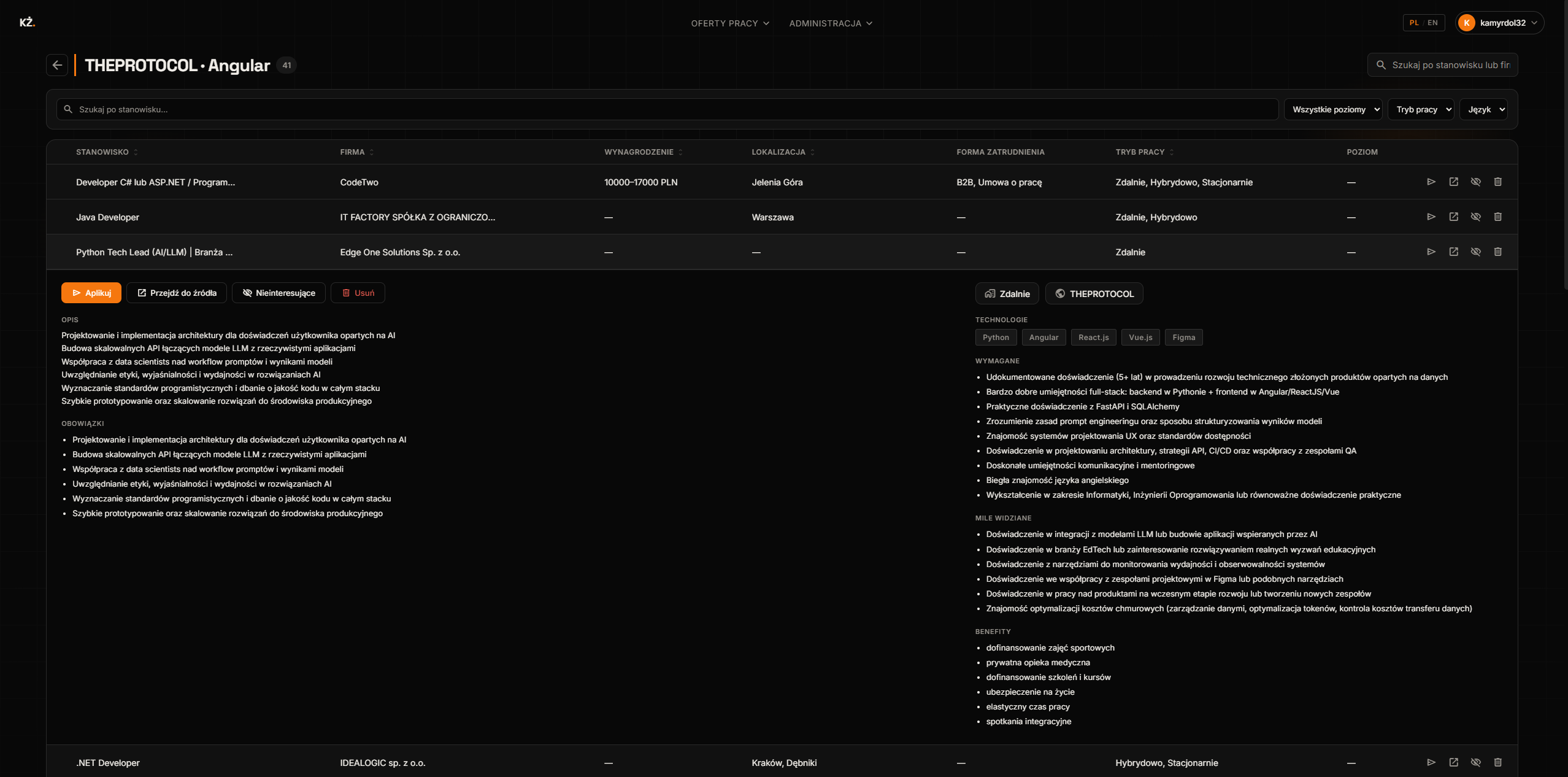Click the Forma zatrudnienia column header
1568x777 pixels.
1000,152
